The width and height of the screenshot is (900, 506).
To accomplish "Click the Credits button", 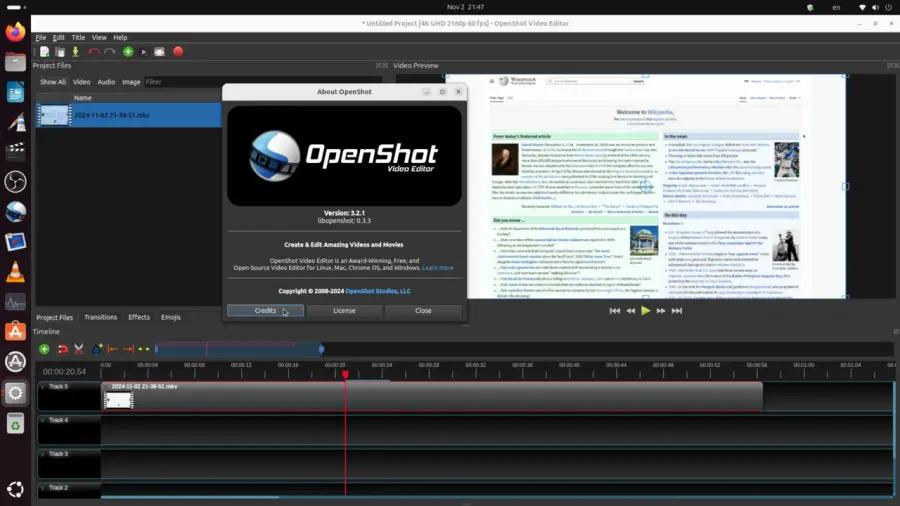I will click(265, 310).
